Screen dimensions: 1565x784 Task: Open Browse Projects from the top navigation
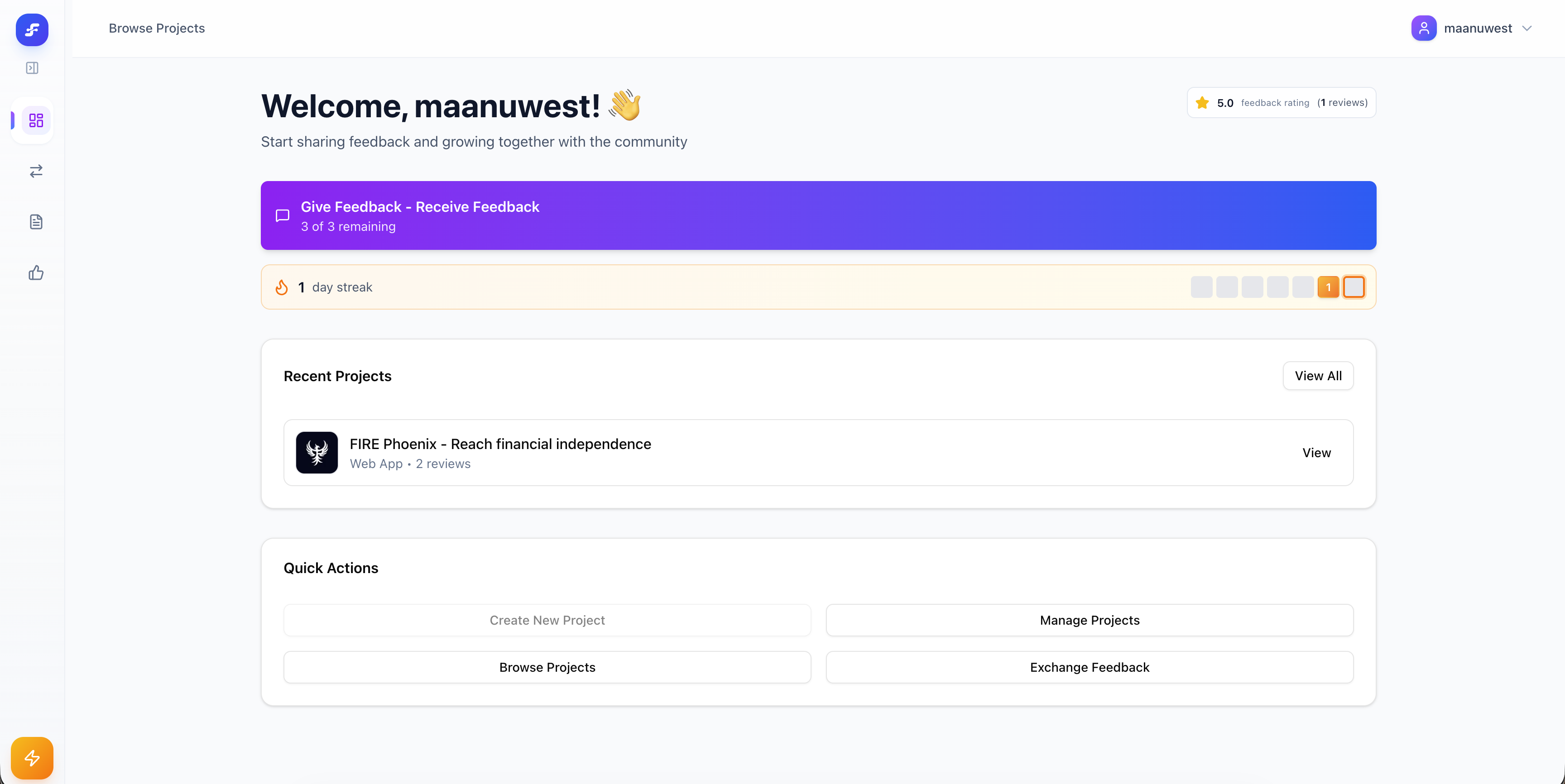point(157,28)
